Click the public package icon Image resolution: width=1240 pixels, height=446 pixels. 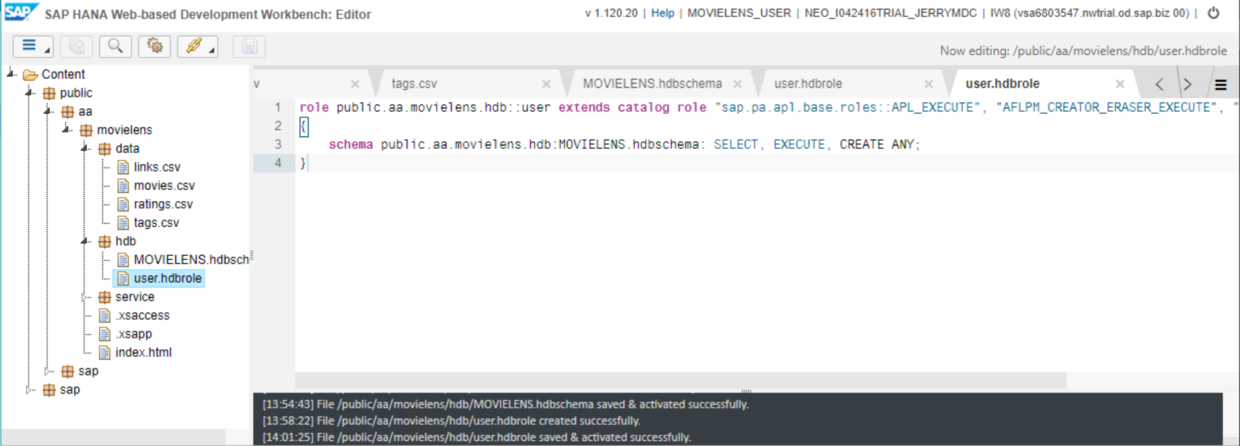click(x=49, y=93)
